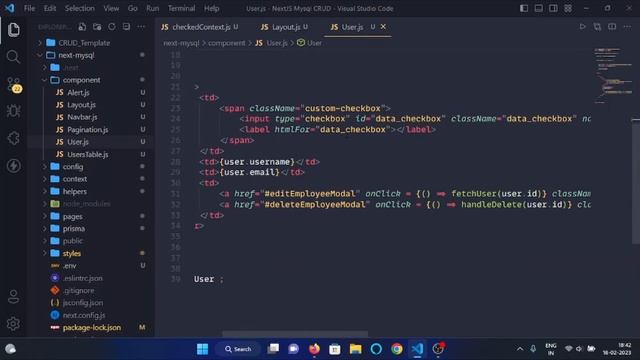Open the Manage gear icon
Image resolution: width=640 pixels, height=360 pixels.
click(x=13, y=324)
